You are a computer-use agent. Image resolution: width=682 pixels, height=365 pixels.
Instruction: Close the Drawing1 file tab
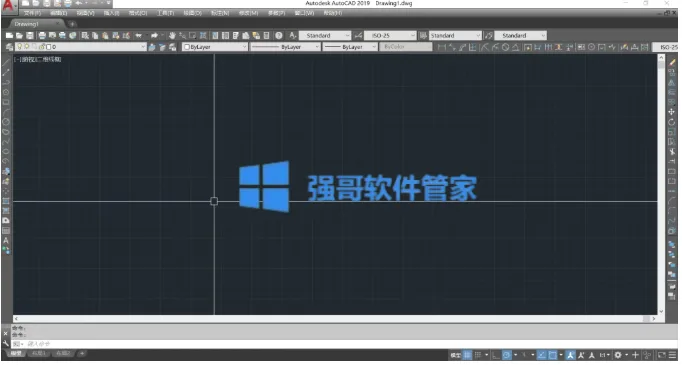point(57,24)
